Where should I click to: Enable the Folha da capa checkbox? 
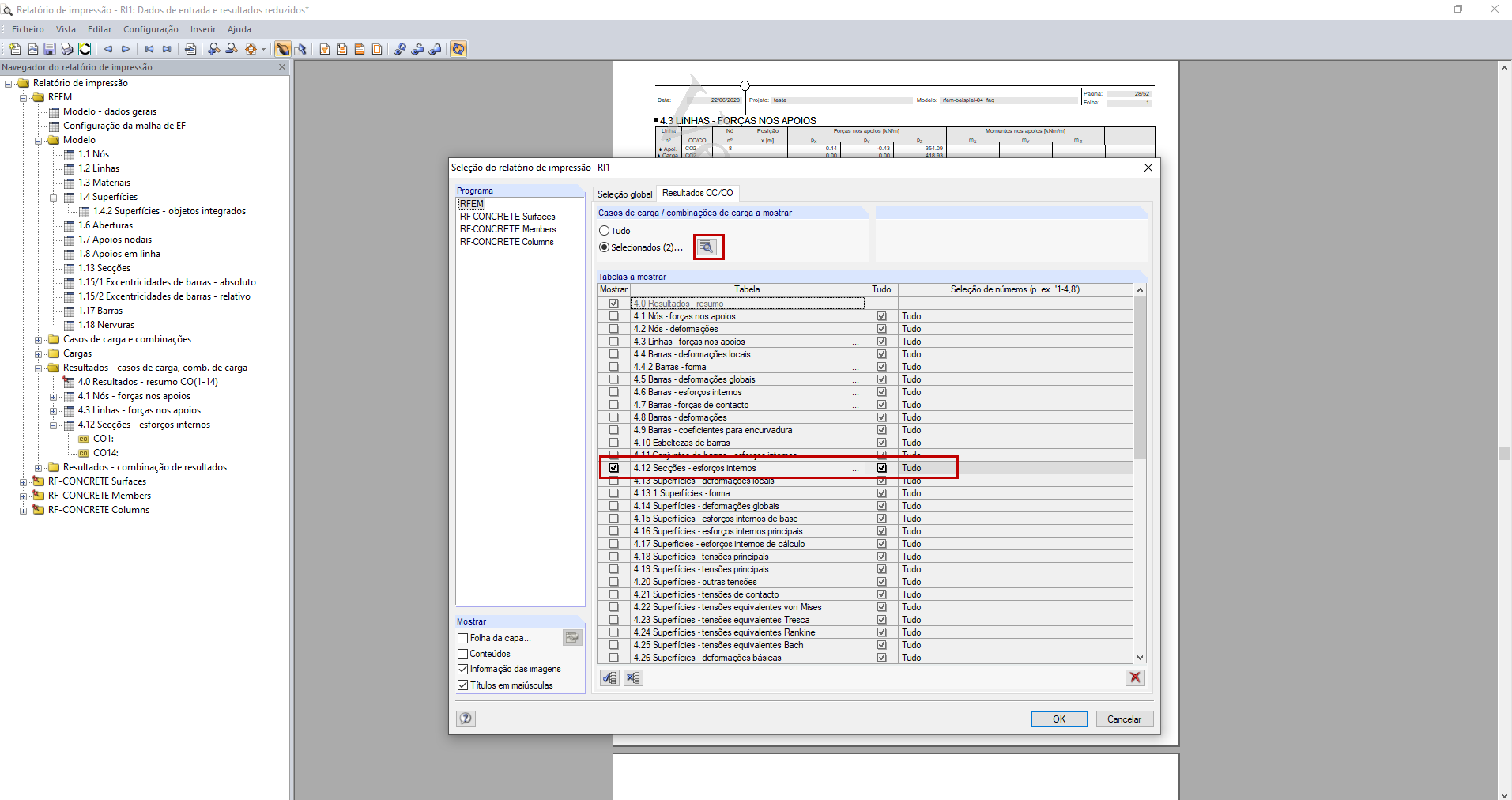click(463, 638)
